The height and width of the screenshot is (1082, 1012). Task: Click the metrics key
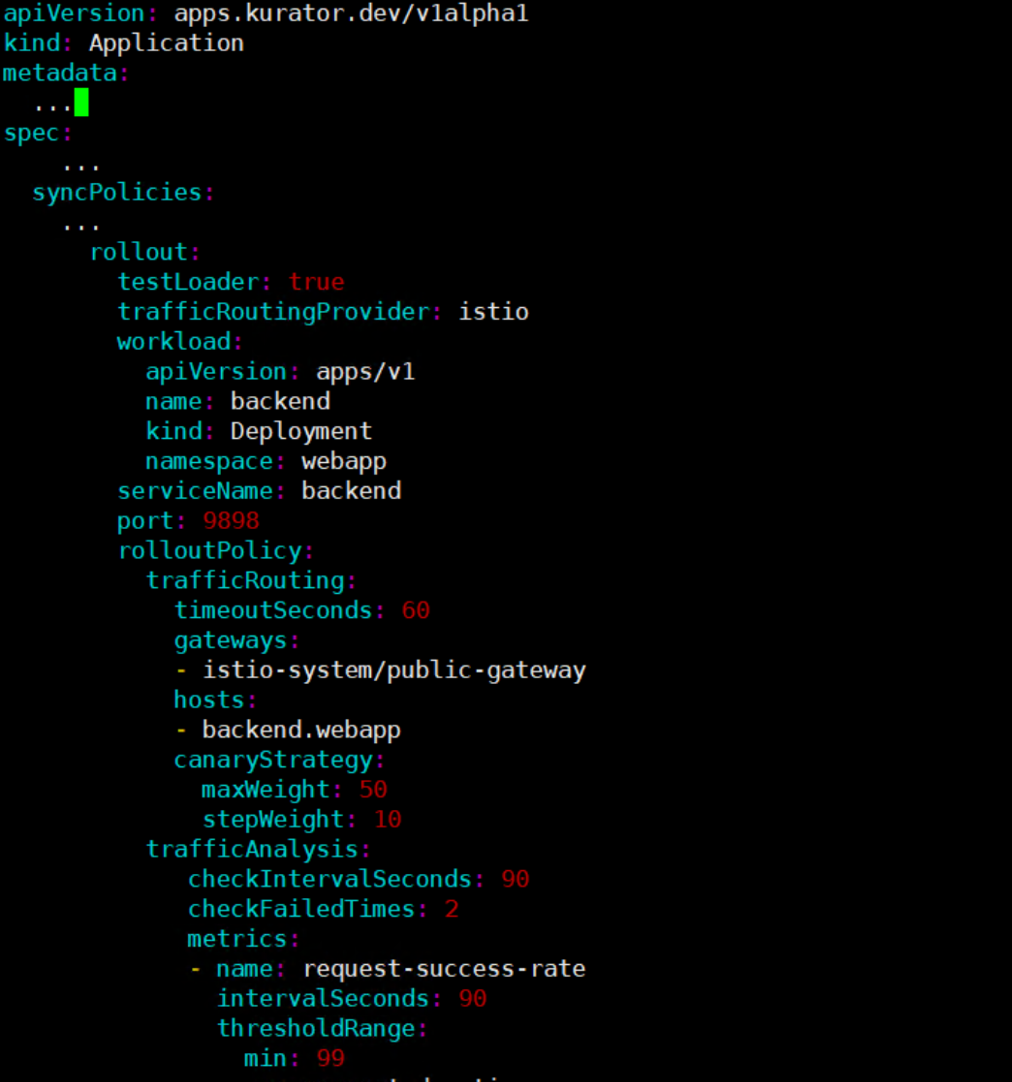coord(237,938)
